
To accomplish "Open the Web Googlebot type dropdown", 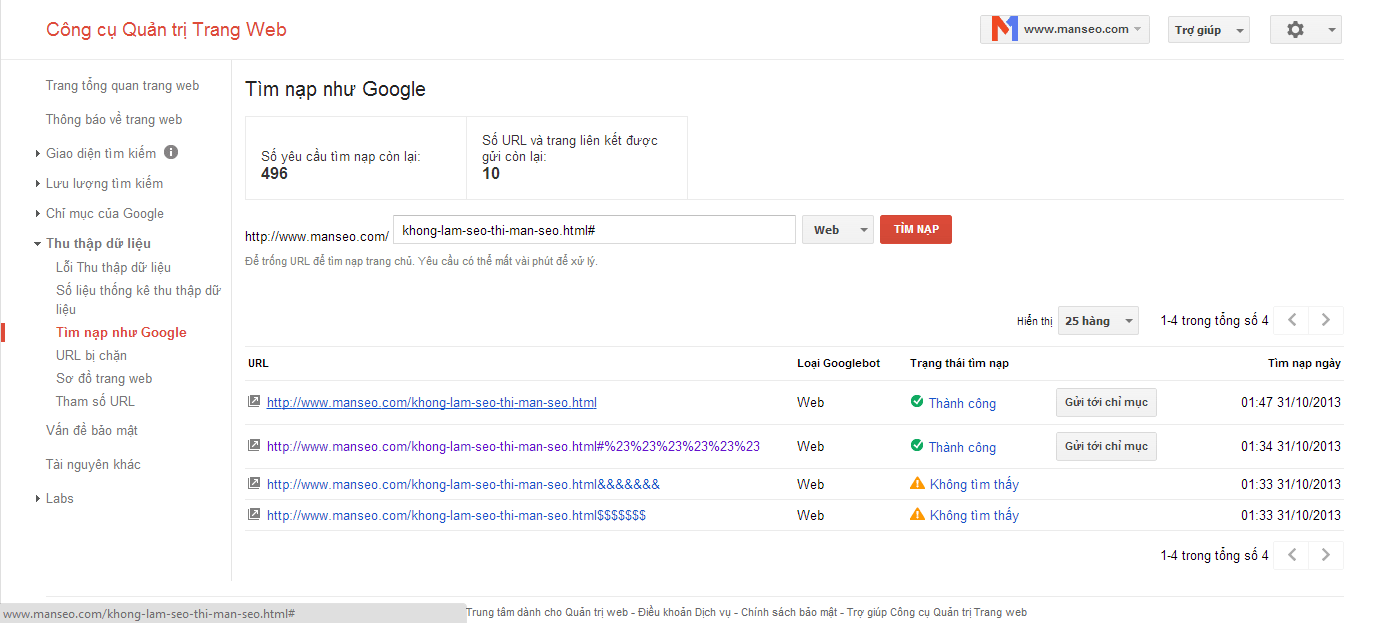I will click(x=838, y=230).
